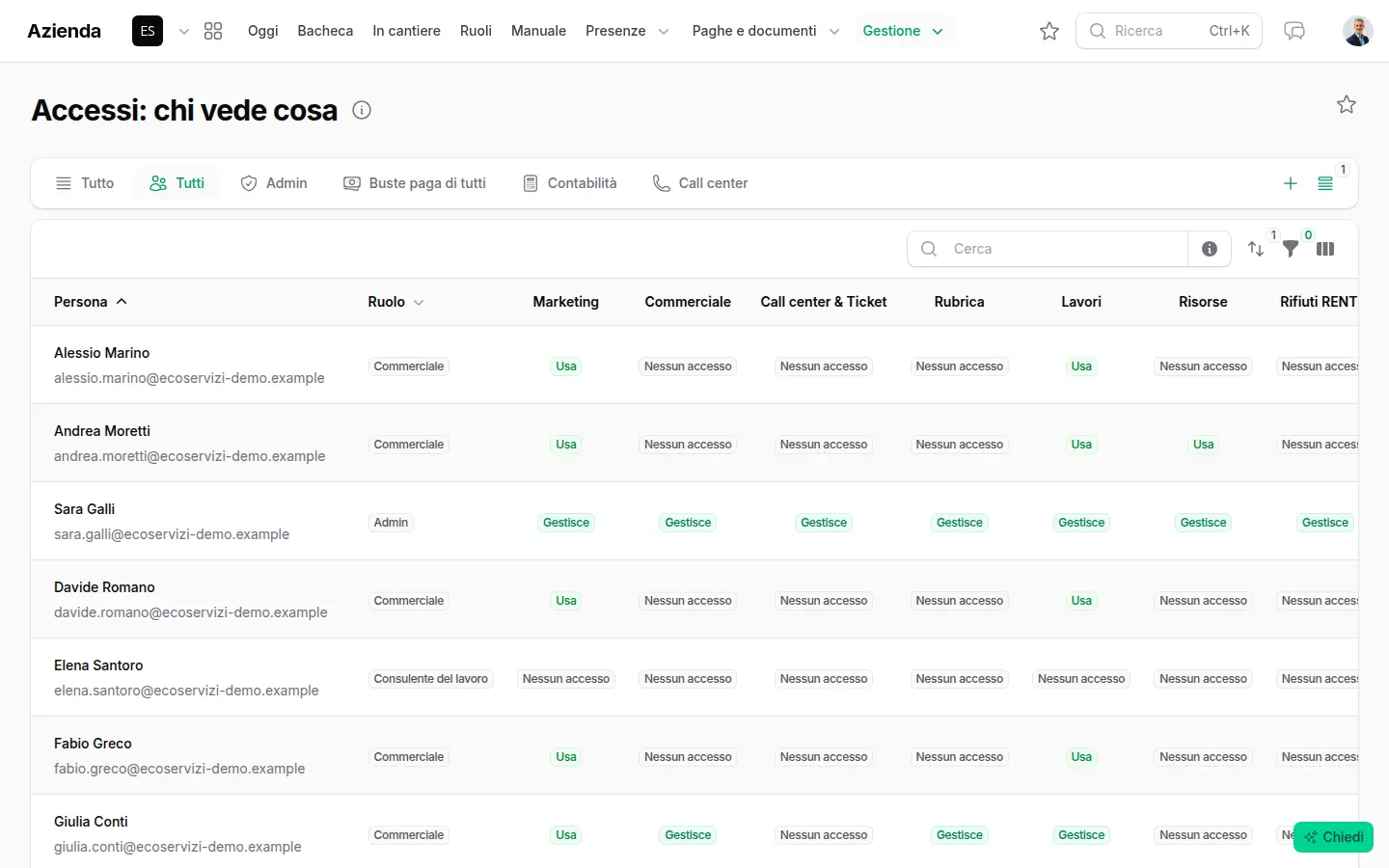
Task: Open the filter funnel icon
Action: pyautogui.click(x=1291, y=249)
